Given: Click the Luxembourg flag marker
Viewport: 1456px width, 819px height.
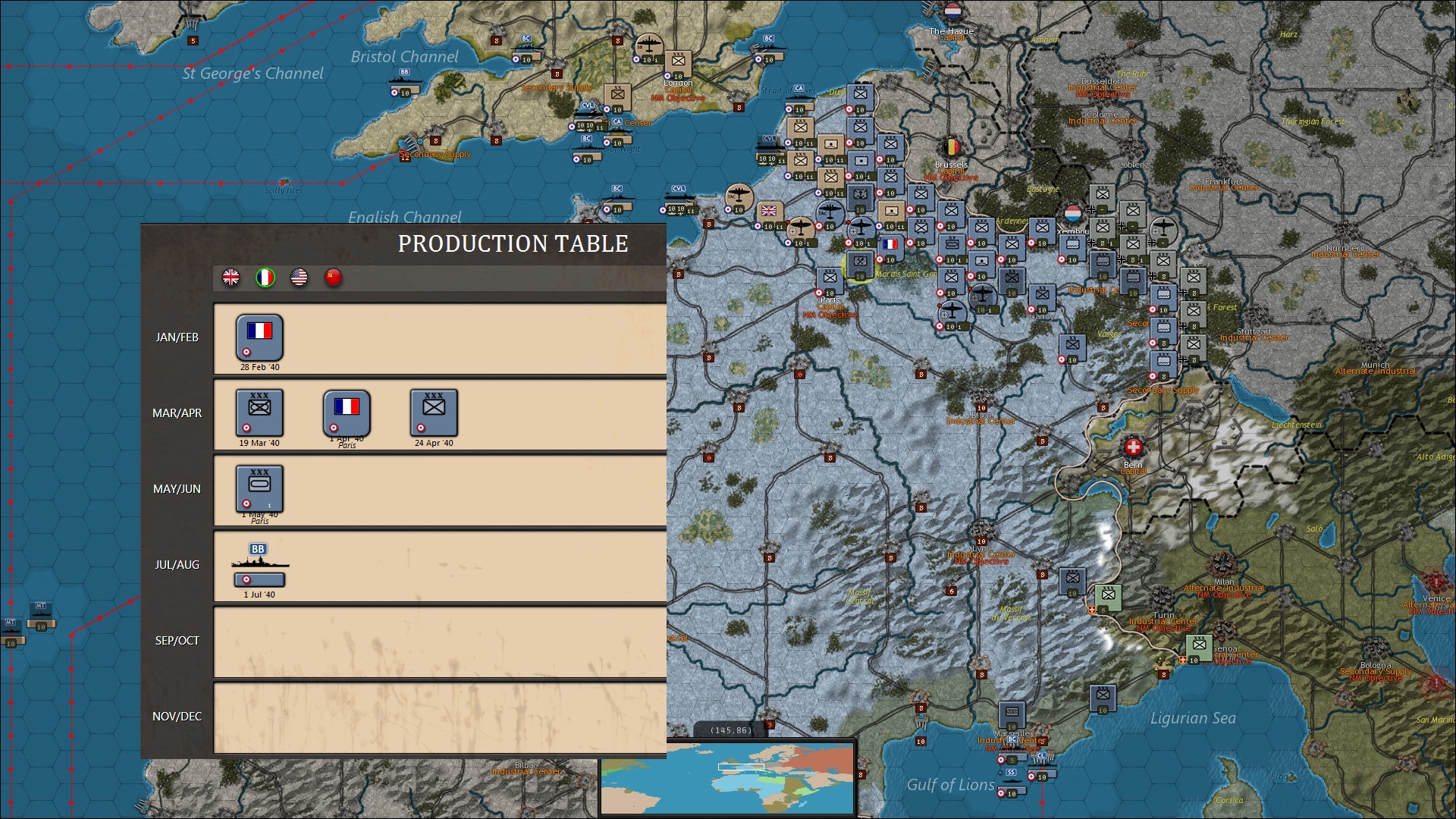Looking at the screenshot, I should [1072, 213].
